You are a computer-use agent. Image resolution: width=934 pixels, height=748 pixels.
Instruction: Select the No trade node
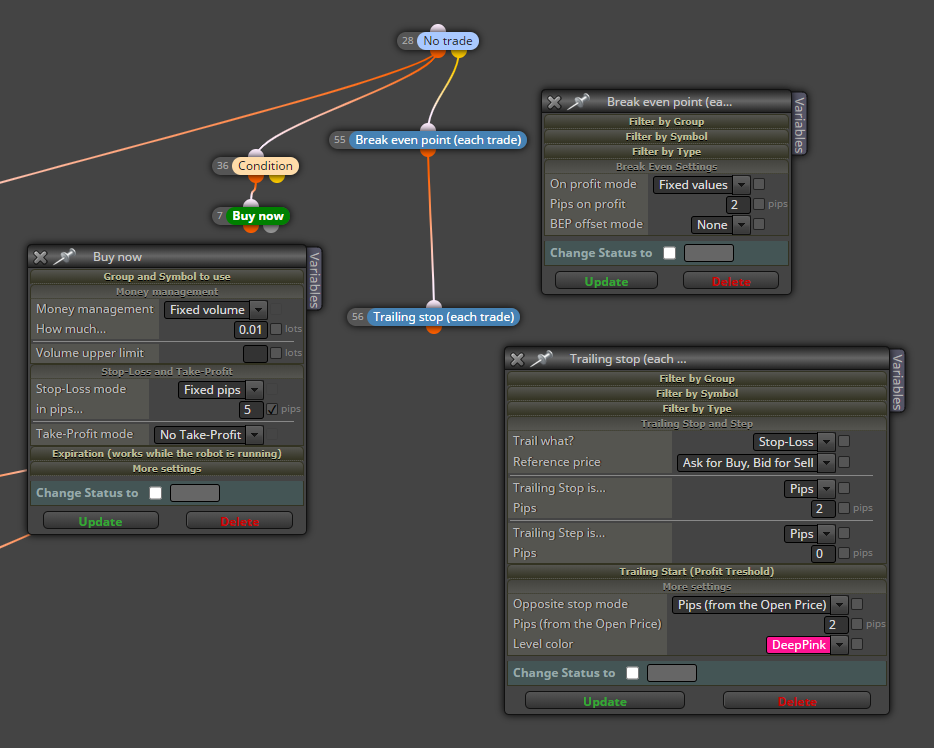tap(448, 40)
